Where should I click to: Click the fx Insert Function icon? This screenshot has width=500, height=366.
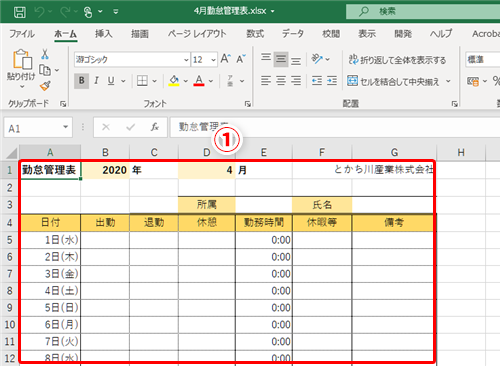pyautogui.click(x=154, y=127)
